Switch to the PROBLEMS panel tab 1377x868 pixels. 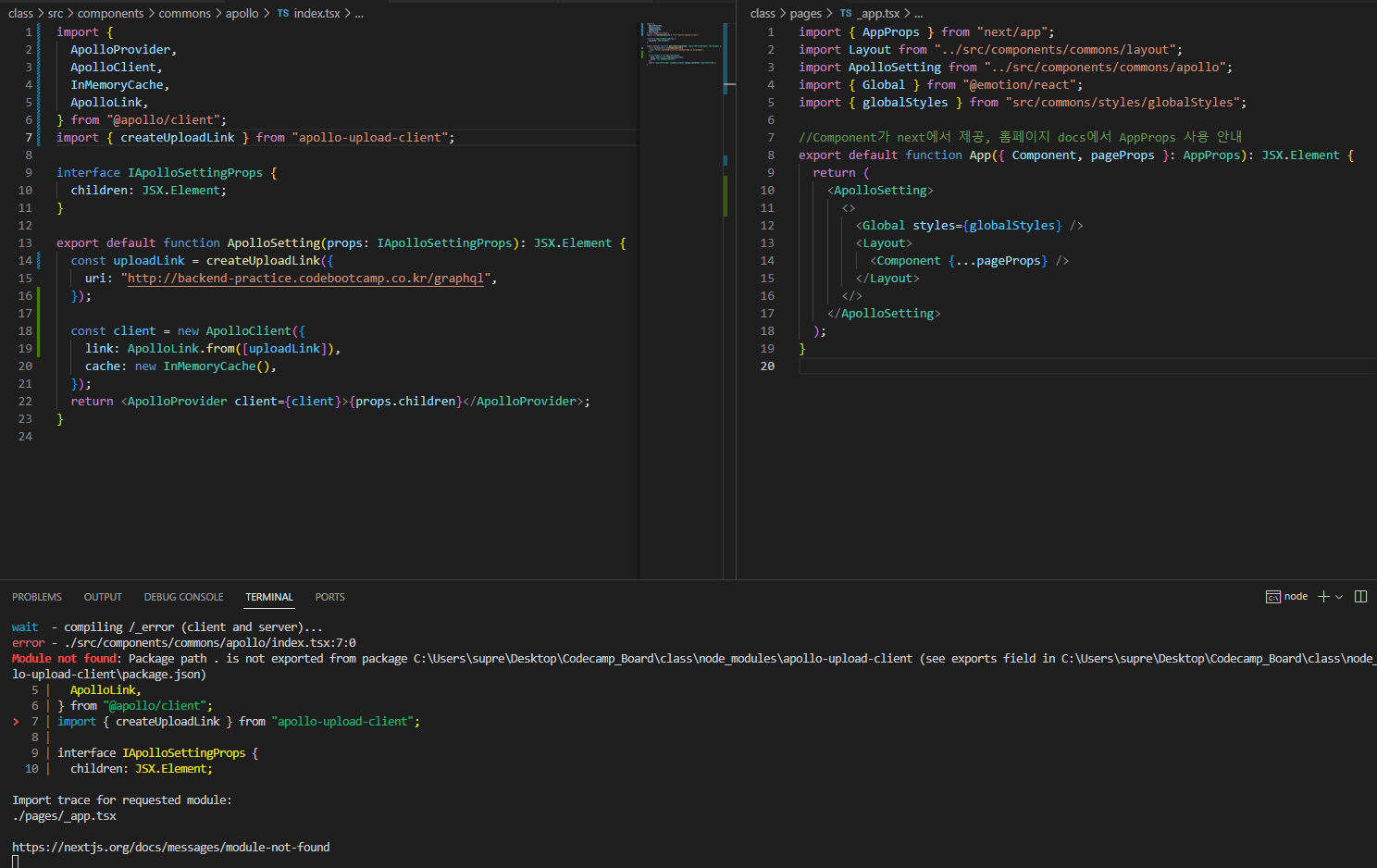(37, 597)
